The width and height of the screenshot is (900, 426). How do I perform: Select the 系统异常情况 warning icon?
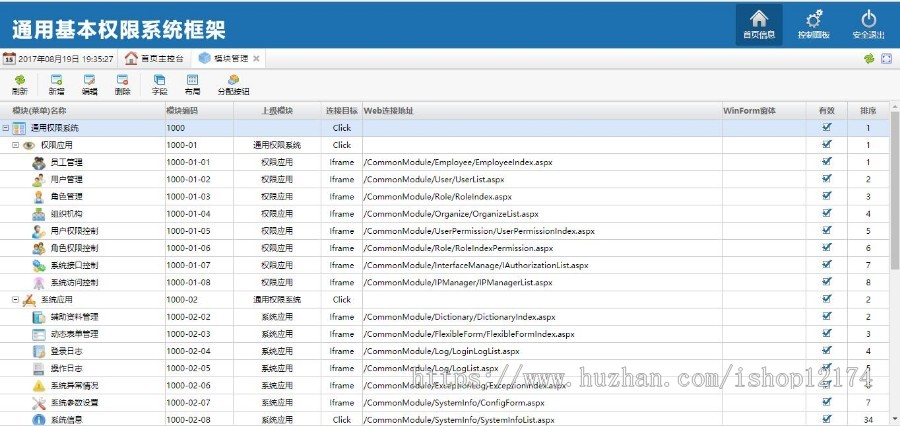click(x=38, y=385)
